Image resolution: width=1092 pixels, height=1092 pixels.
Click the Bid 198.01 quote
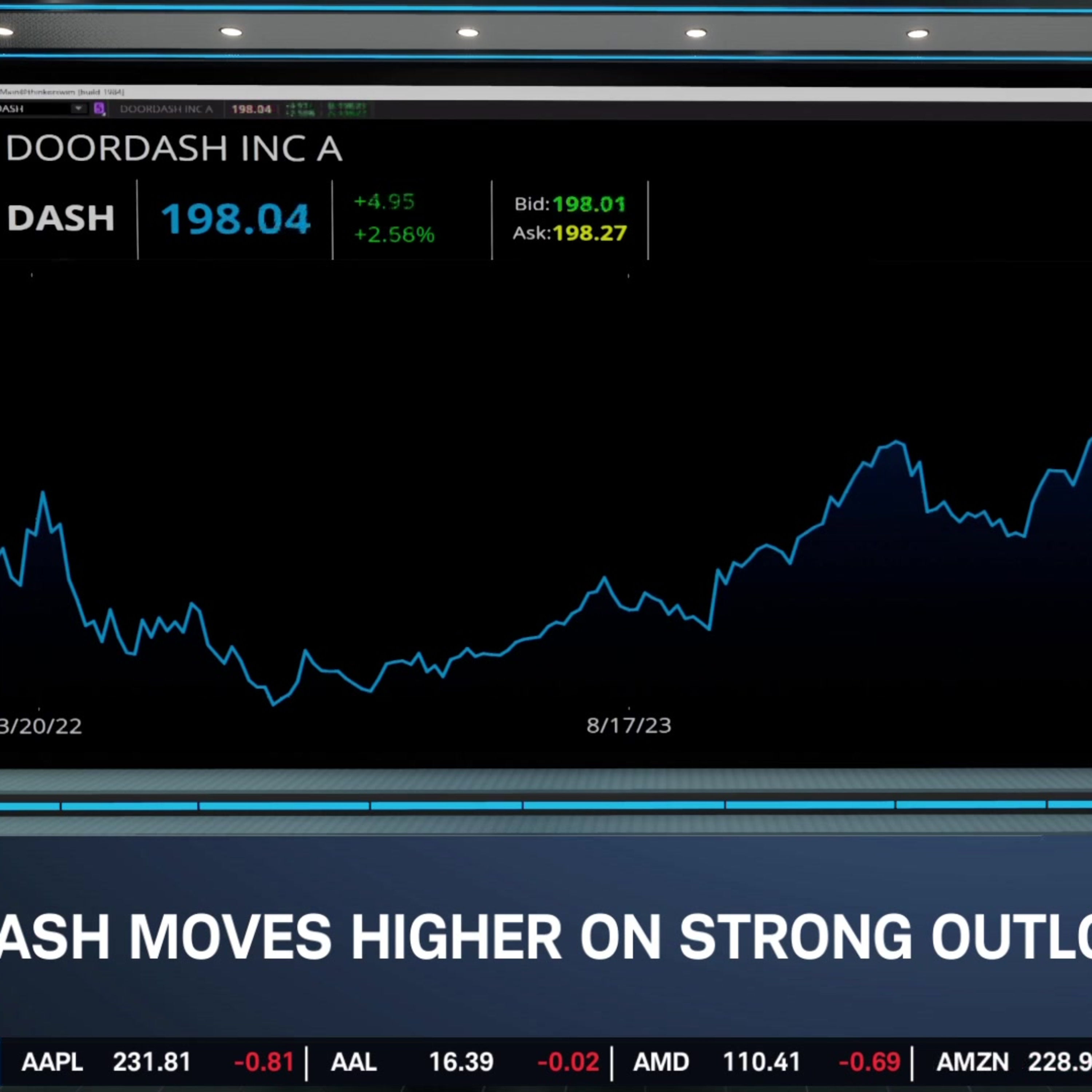570,204
